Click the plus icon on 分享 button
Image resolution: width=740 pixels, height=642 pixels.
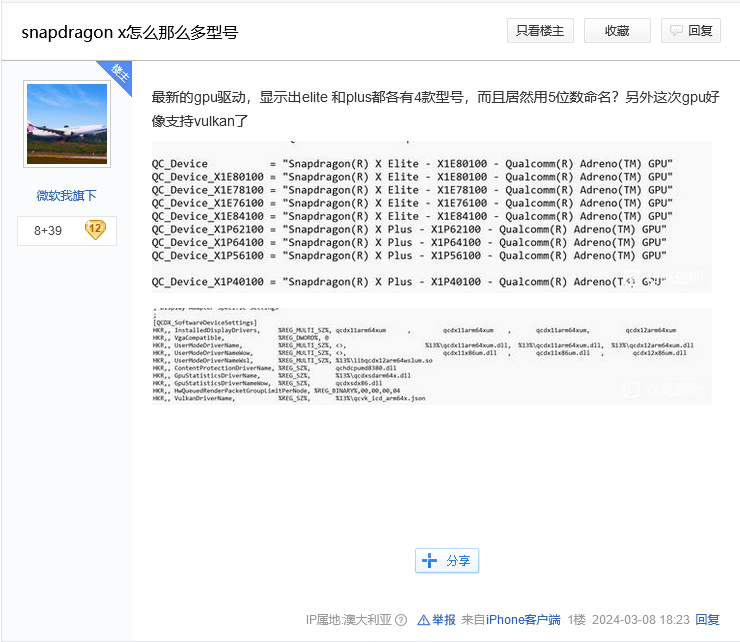(x=430, y=561)
